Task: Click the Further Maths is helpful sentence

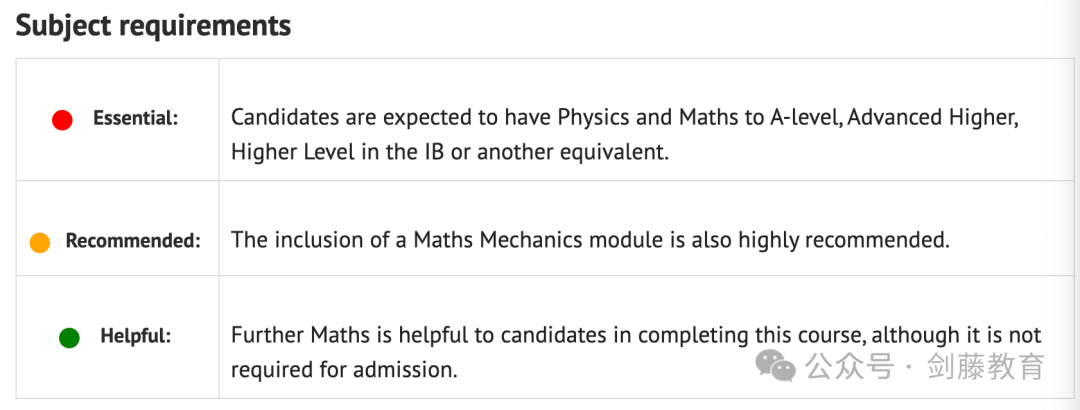Action: [x=636, y=336]
